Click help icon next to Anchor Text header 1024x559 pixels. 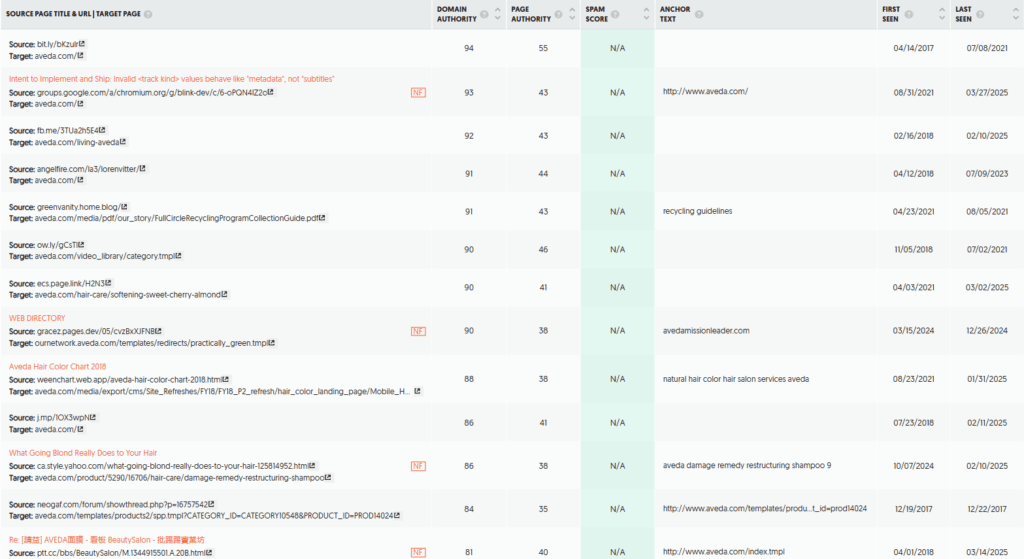[x=699, y=14]
